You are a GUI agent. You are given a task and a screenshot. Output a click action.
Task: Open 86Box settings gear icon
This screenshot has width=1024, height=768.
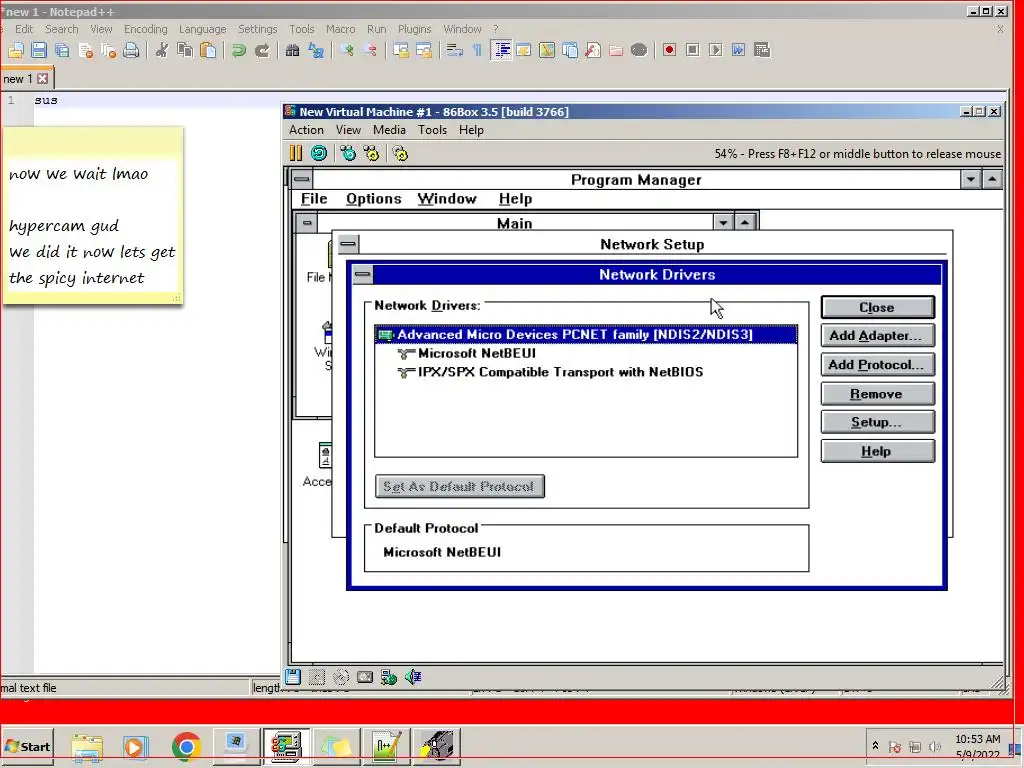coord(400,153)
